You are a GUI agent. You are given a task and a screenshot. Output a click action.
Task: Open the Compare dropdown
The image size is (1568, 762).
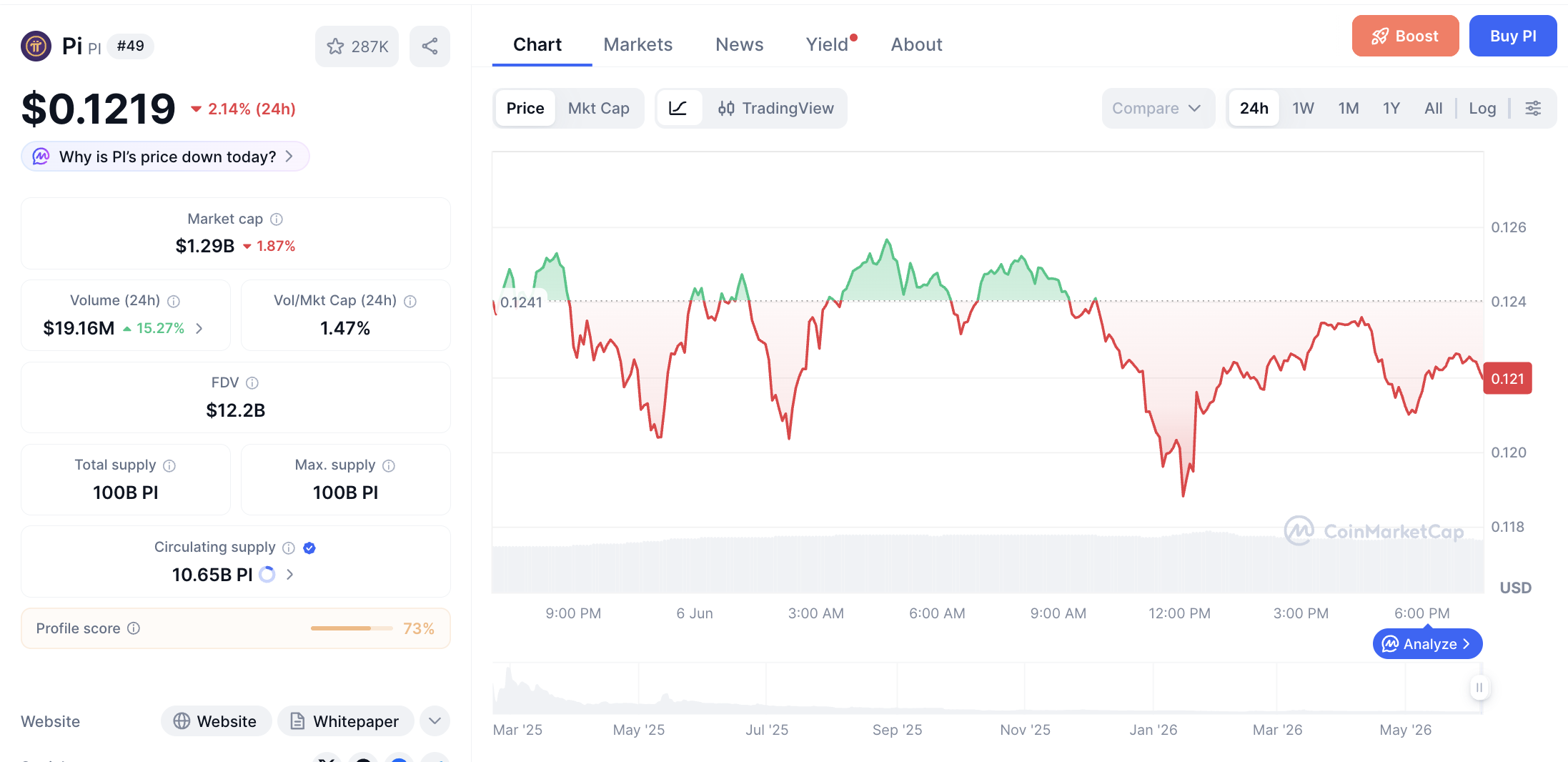tap(1158, 108)
